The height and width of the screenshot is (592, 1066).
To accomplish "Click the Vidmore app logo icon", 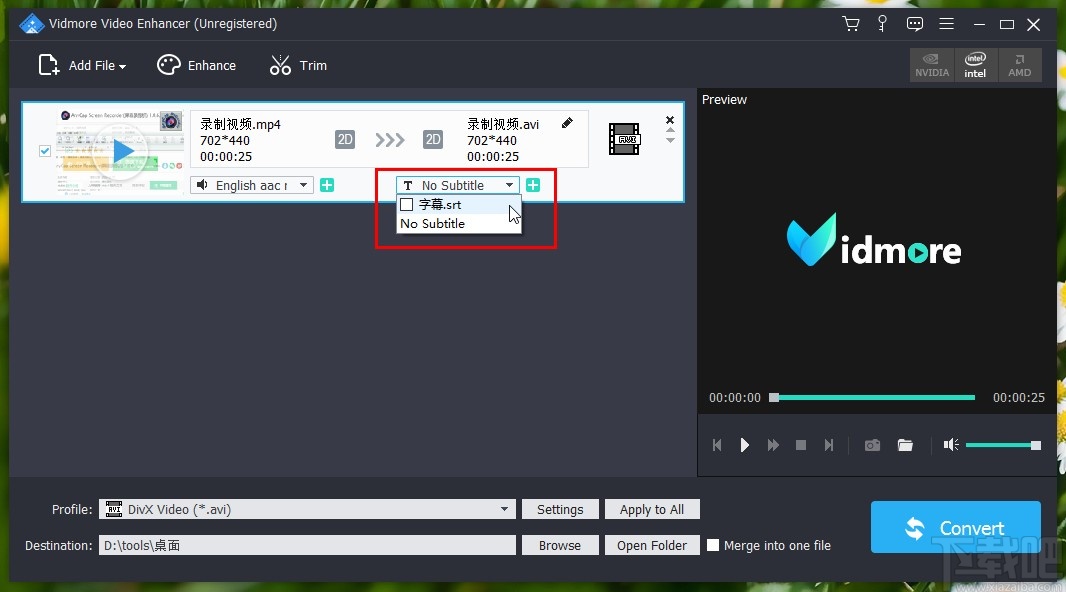I will [31, 24].
